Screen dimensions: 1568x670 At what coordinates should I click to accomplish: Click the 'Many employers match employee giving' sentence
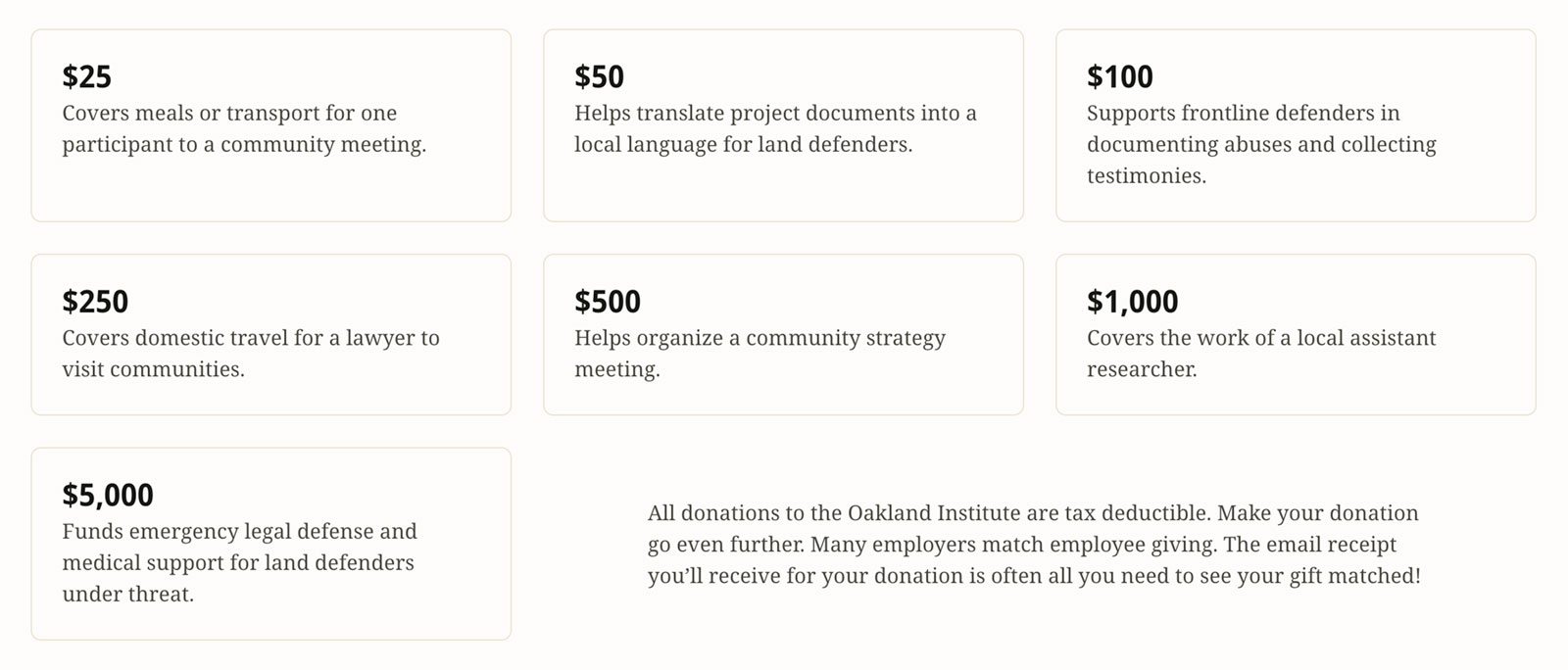pyautogui.click(x=1013, y=545)
